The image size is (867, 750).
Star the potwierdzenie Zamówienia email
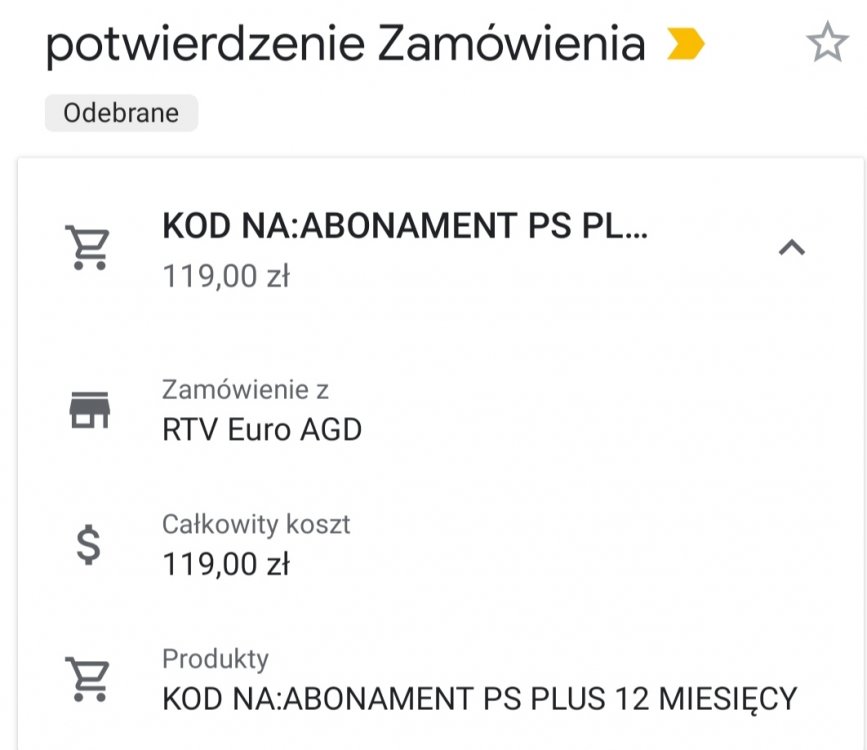(827, 43)
